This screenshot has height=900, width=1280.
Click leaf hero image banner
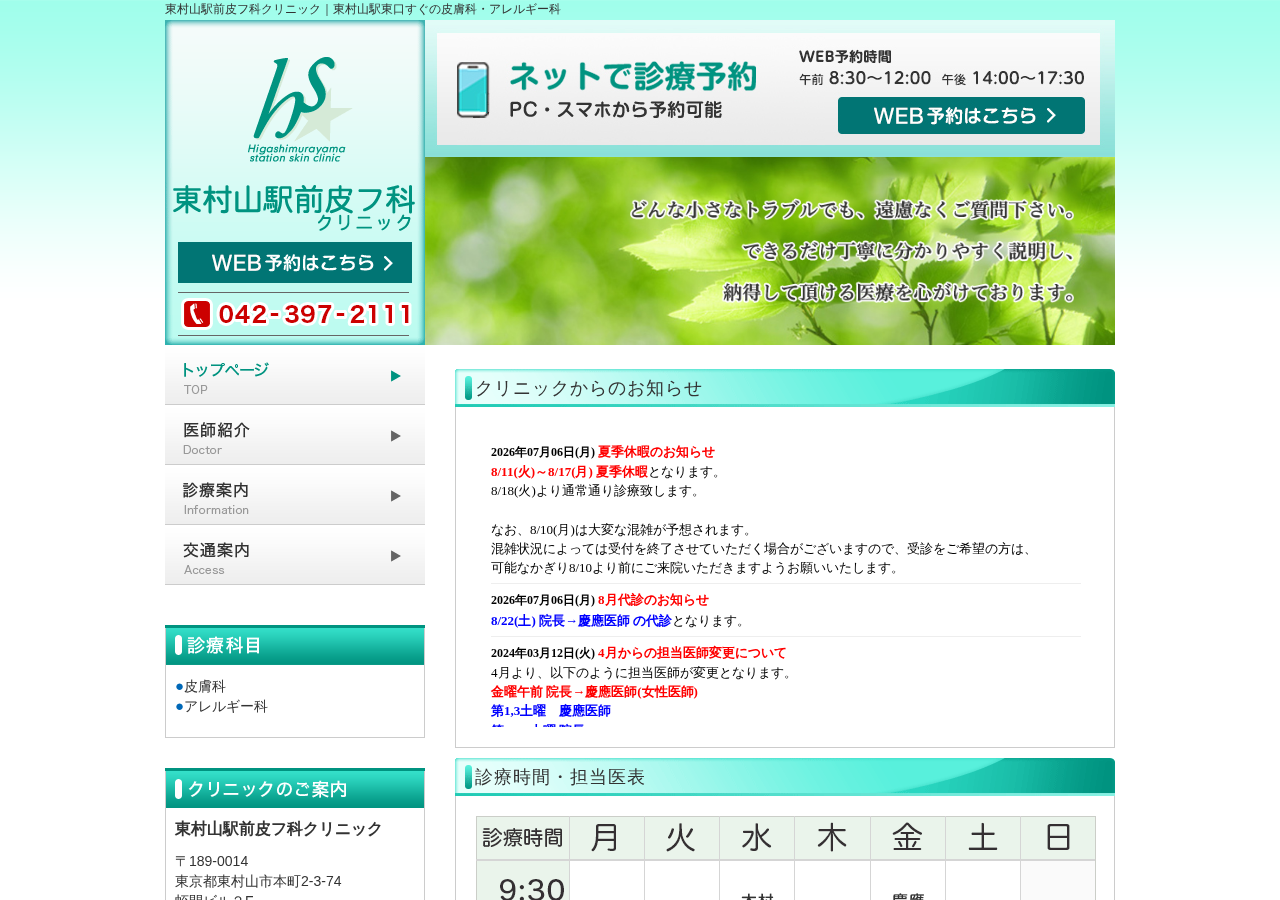(770, 251)
